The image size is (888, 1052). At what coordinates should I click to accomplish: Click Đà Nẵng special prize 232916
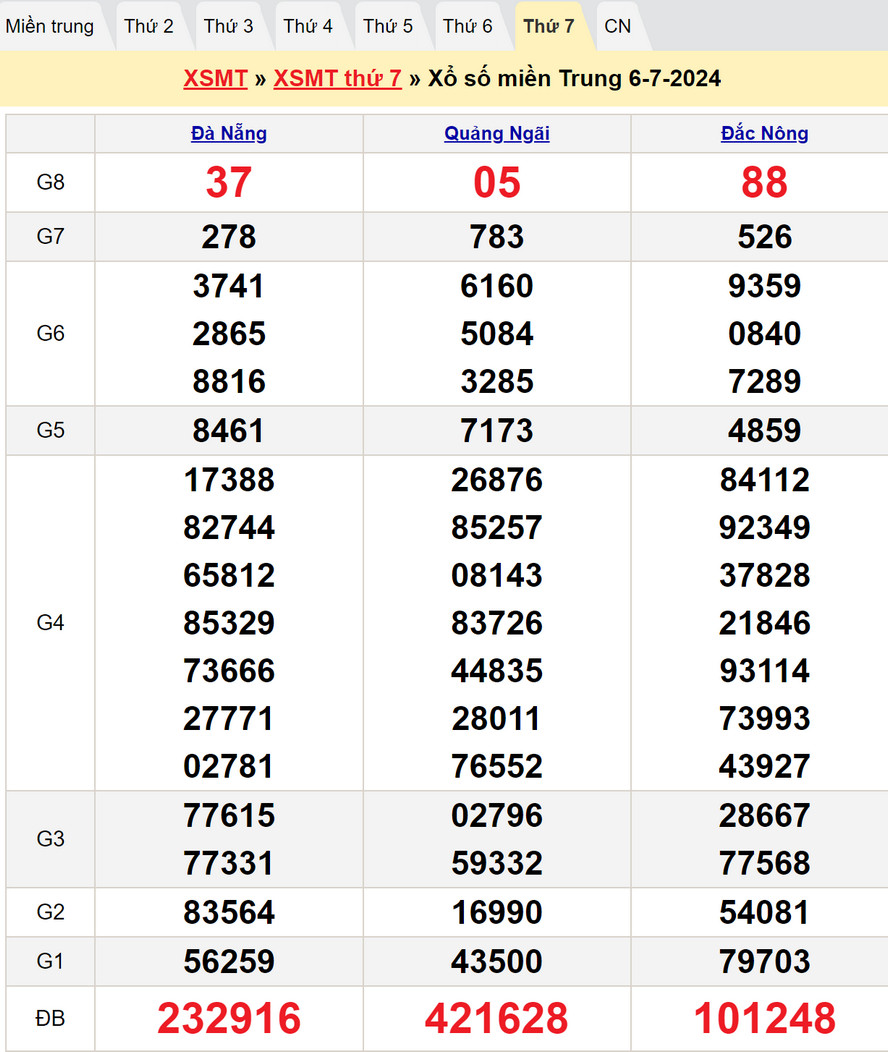(229, 1018)
